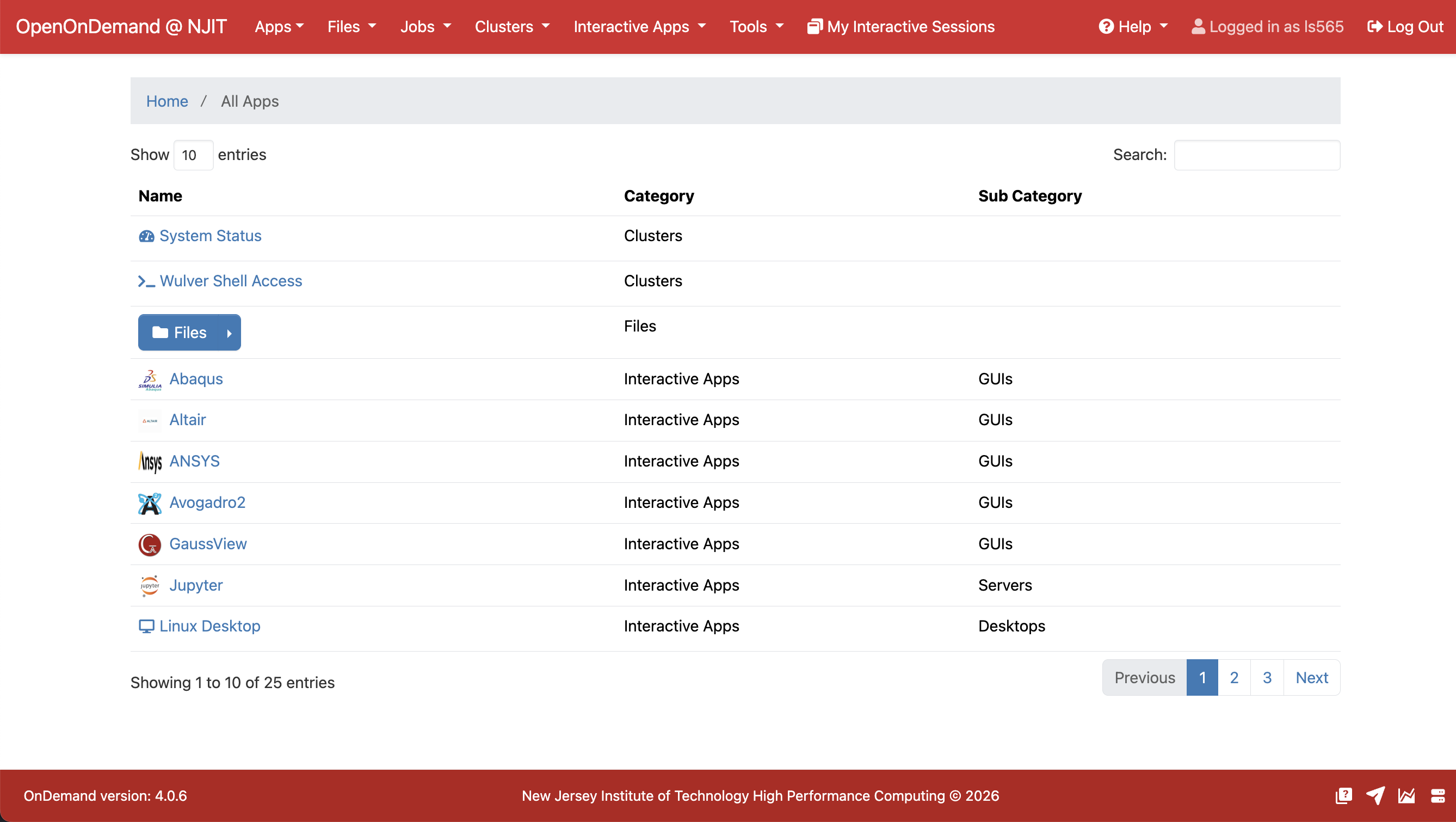Image resolution: width=1456 pixels, height=822 pixels.
Task: Go to pagination page 2
Action: tap(1234, 677)
